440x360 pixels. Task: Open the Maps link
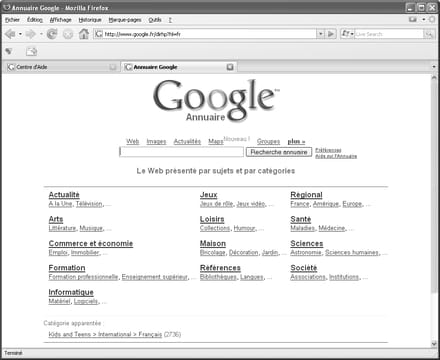tap(216, 141)
